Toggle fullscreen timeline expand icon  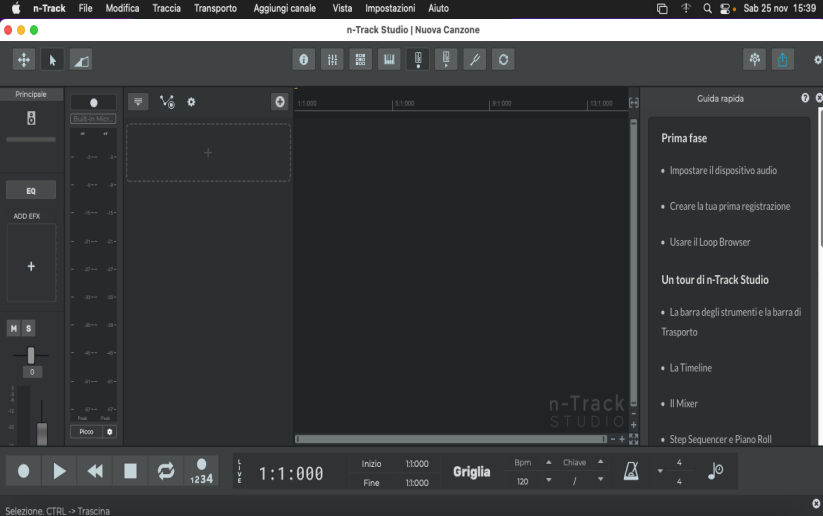pos(634,439)
